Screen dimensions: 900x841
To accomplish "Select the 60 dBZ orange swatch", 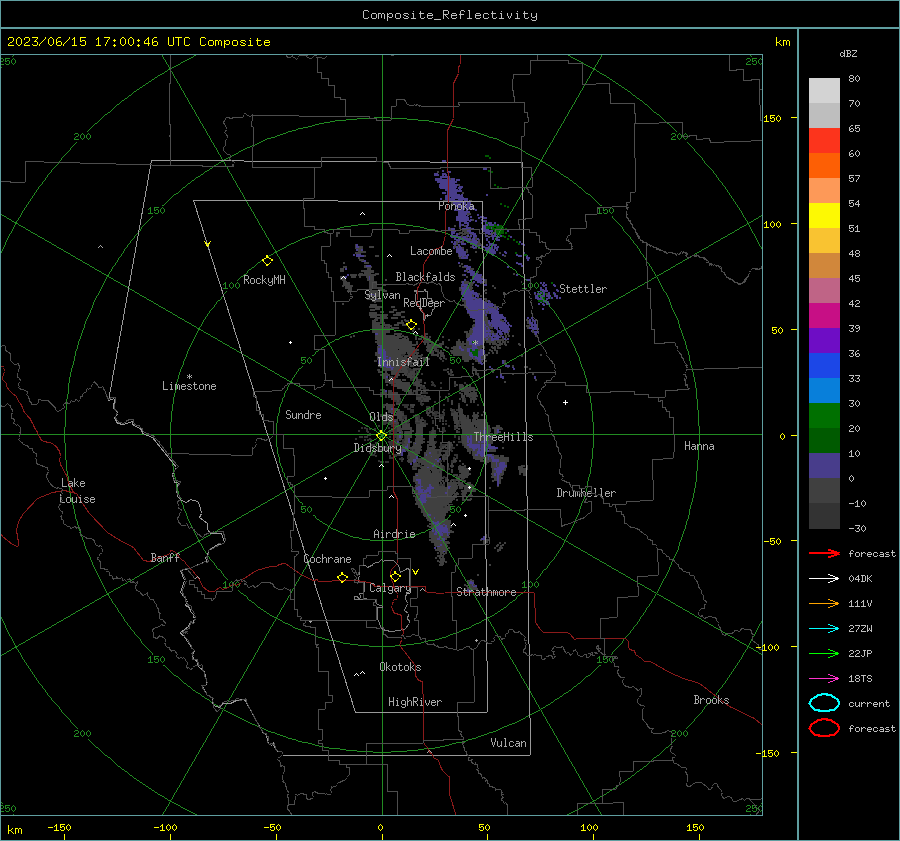I will click(x=824, y=165).
